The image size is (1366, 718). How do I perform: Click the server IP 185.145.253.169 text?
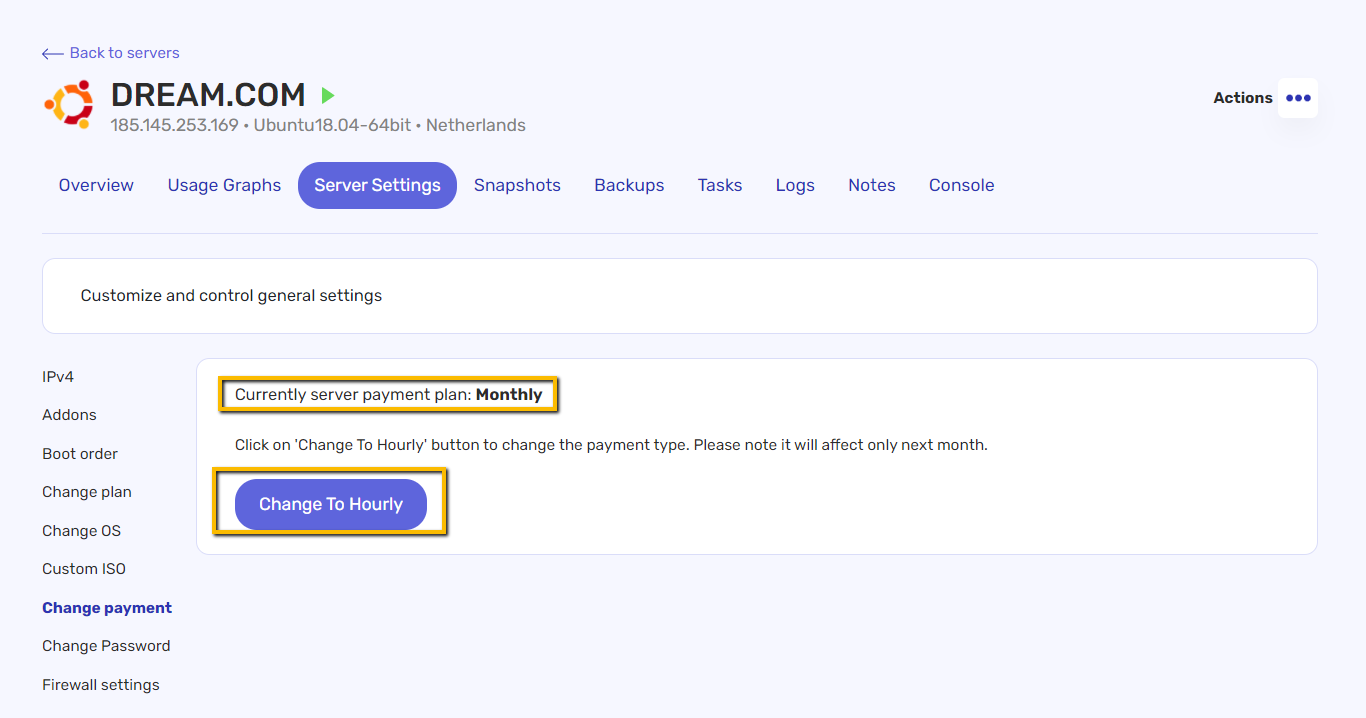pyautogui.click(x=175, y=126)
